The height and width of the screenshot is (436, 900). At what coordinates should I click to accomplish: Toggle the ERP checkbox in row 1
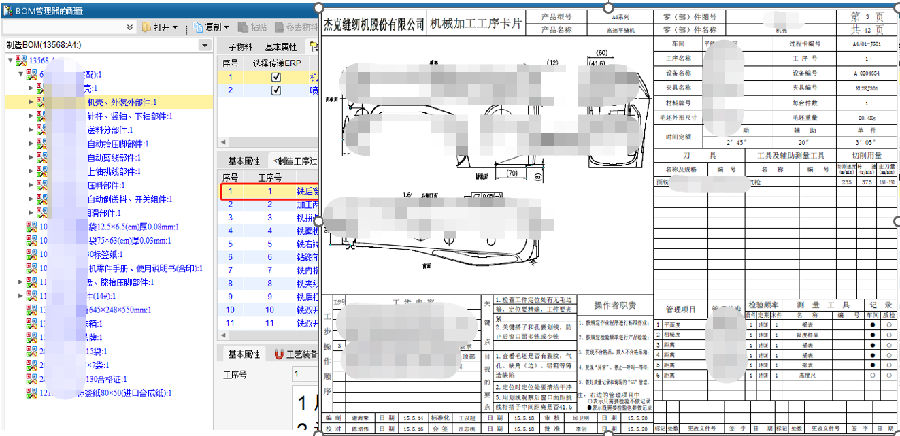[277, 76]
